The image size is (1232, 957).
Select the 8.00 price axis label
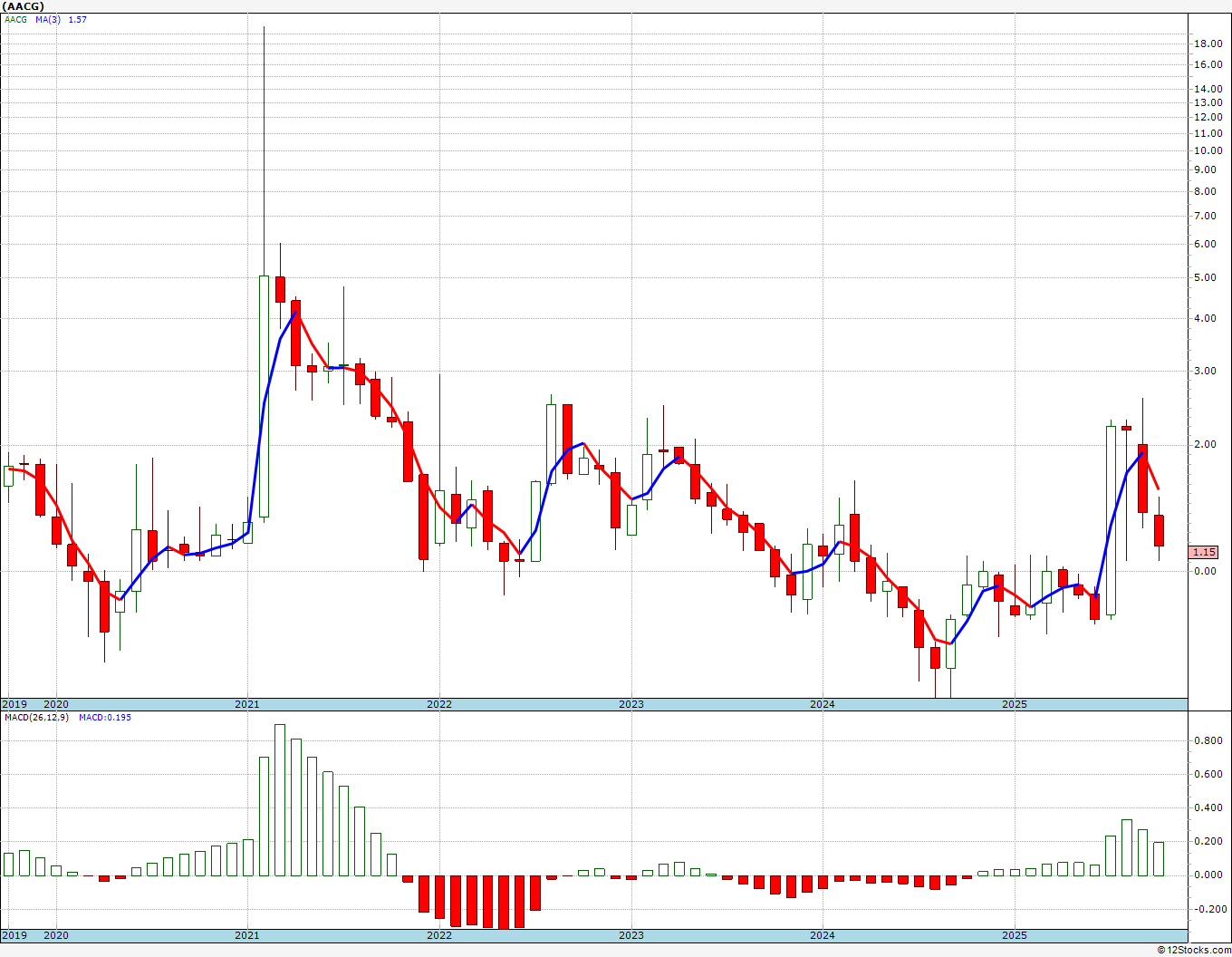(x=1207, y=191)
